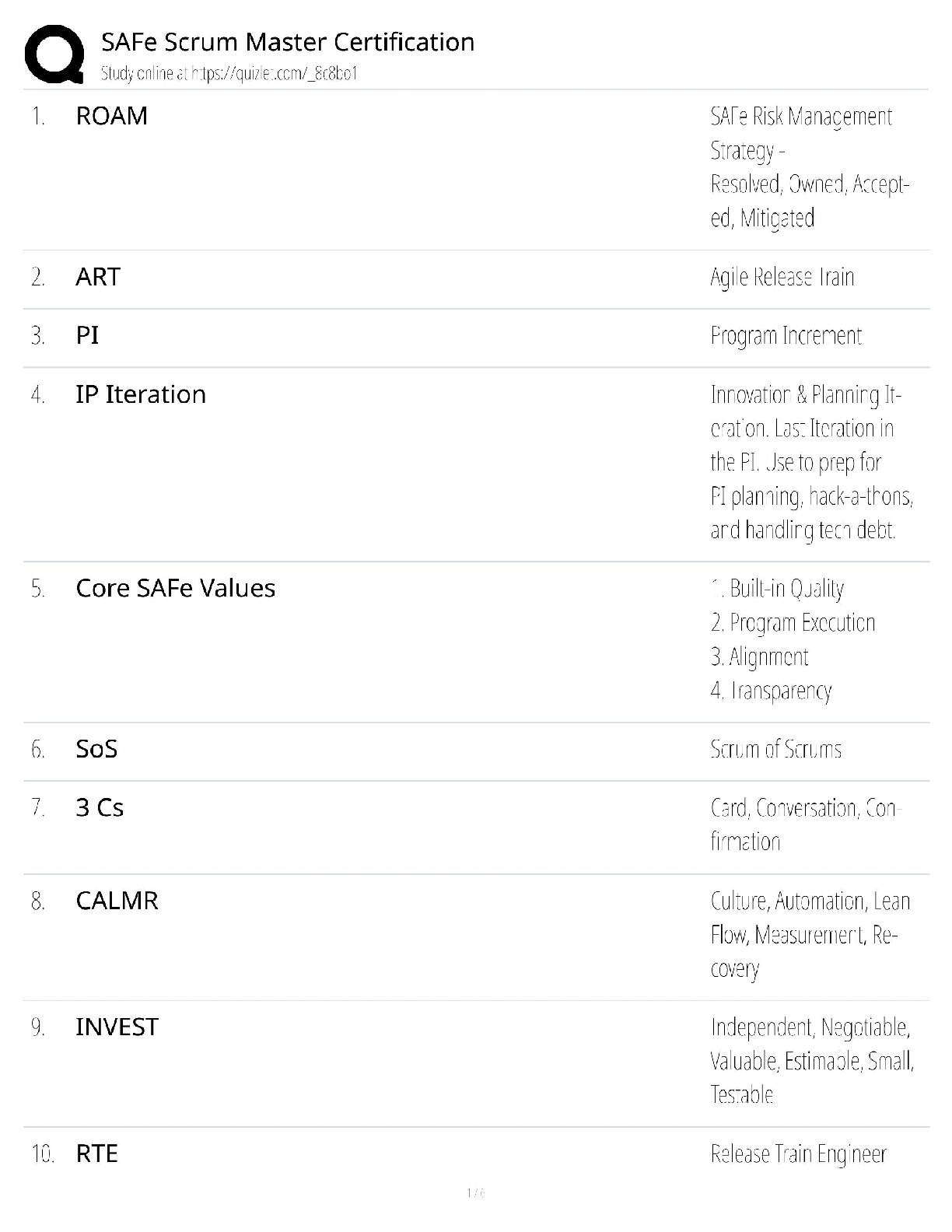Select the 3 Cs term

click(100, 807)
